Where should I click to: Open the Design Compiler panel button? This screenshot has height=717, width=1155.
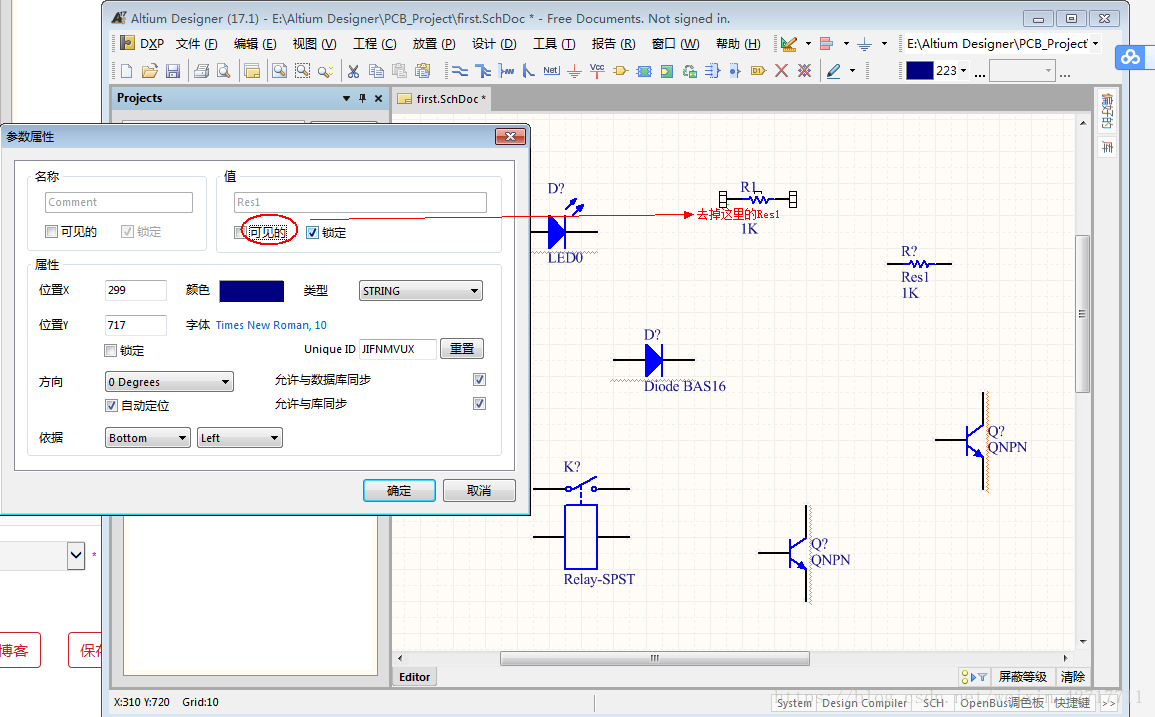[x=864, y=703]
